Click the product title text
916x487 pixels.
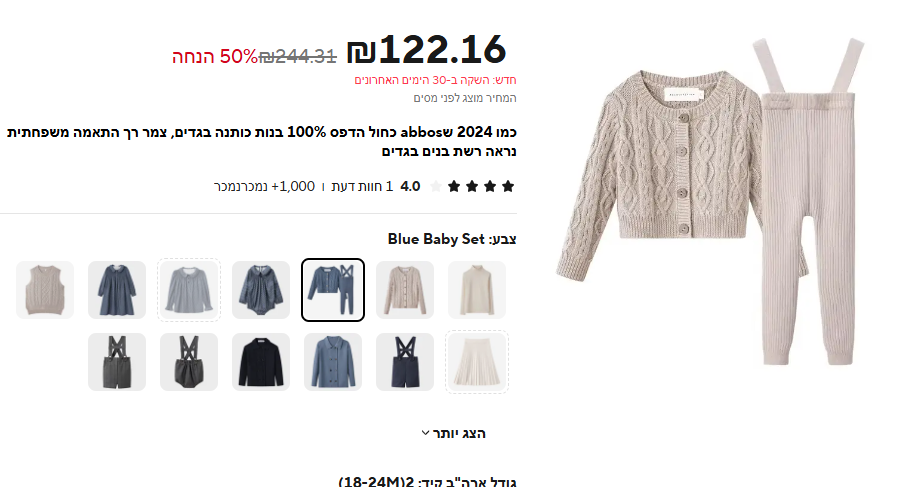coord(262,141)
